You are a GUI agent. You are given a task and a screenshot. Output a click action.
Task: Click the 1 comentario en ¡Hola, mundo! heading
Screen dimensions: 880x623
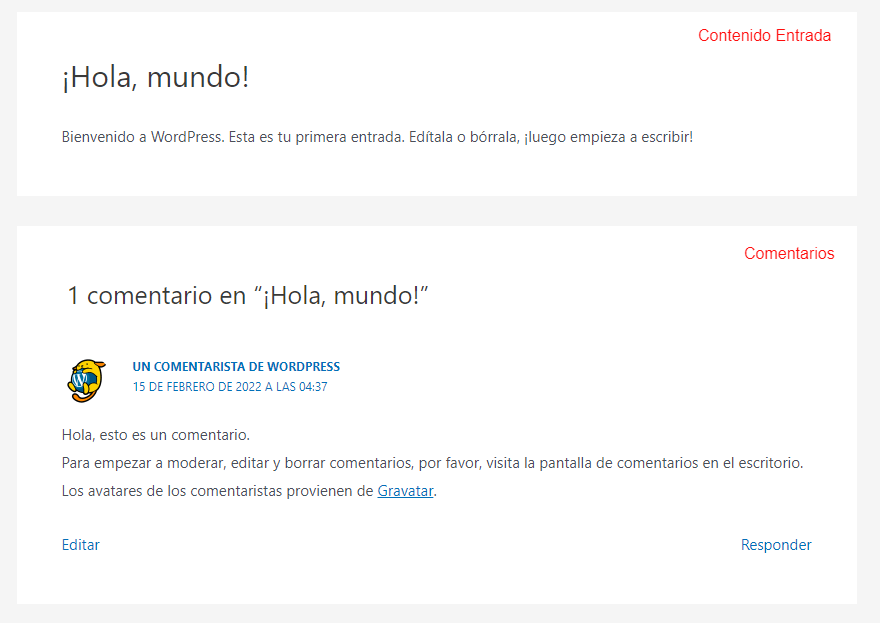(x=248, y=295)
